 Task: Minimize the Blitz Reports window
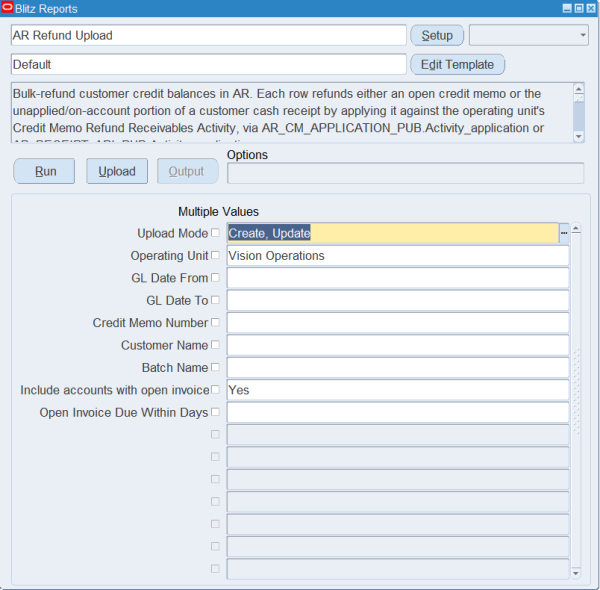567,8
